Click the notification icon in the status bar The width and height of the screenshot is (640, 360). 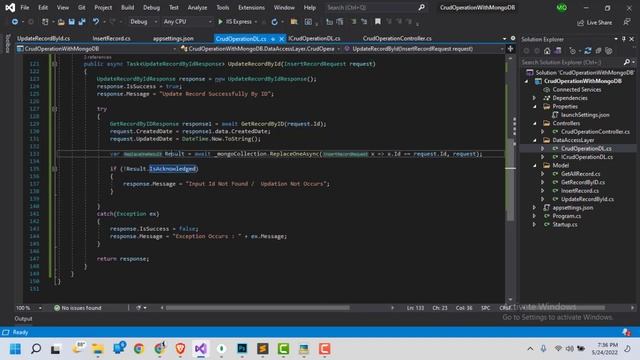626,332
